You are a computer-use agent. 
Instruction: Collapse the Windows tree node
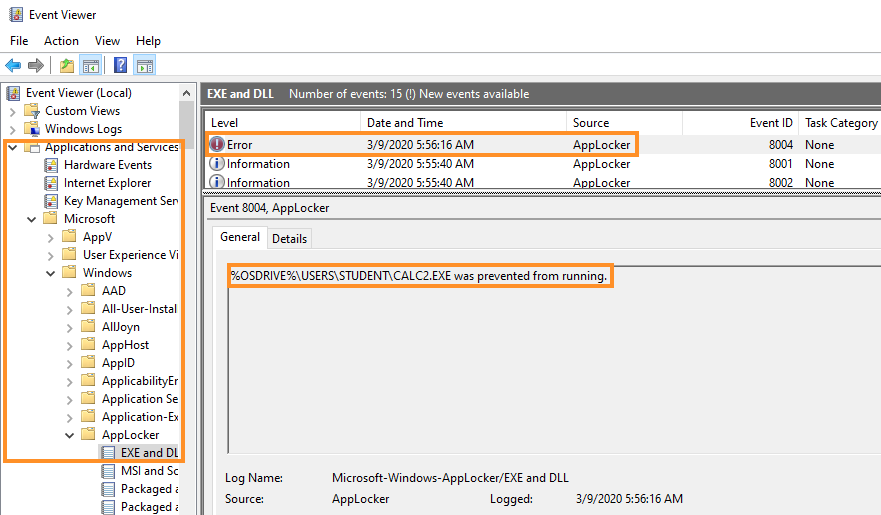point(51,274)
